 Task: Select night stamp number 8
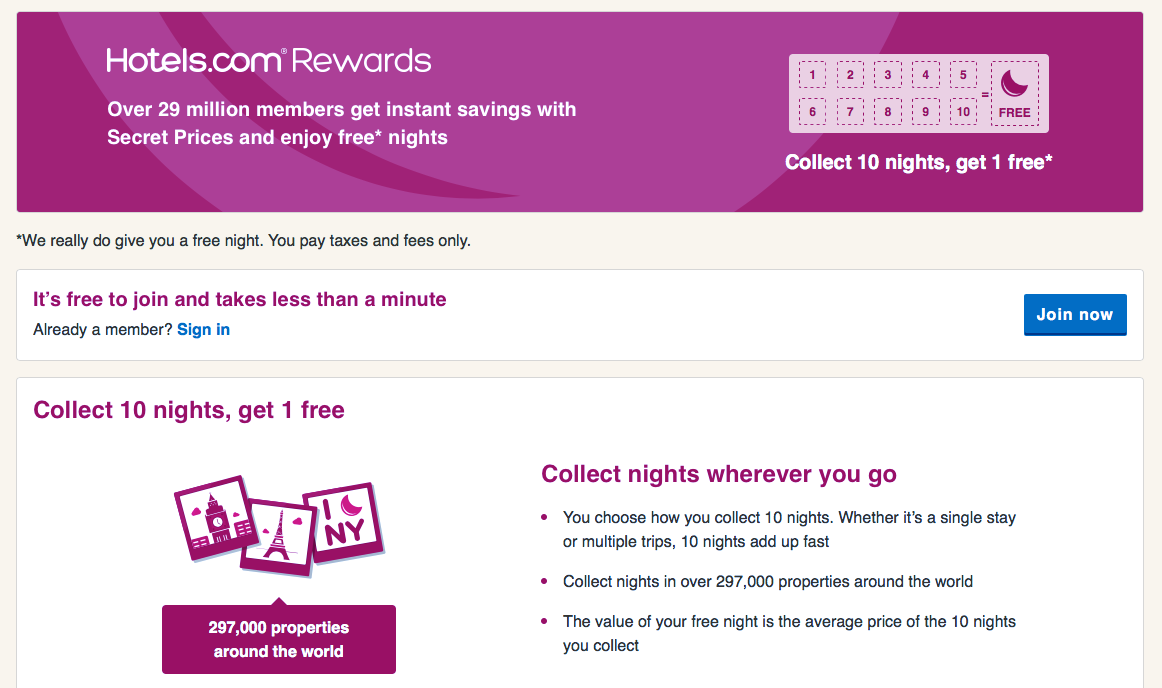click(x=887, y=111)
